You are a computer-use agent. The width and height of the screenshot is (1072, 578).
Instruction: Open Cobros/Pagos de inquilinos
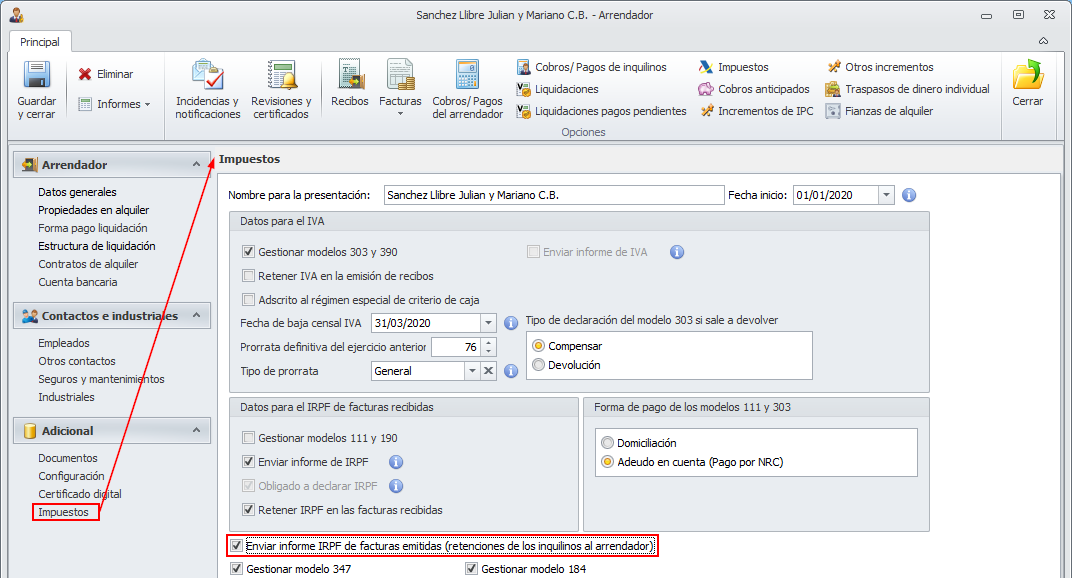point(591,67)
